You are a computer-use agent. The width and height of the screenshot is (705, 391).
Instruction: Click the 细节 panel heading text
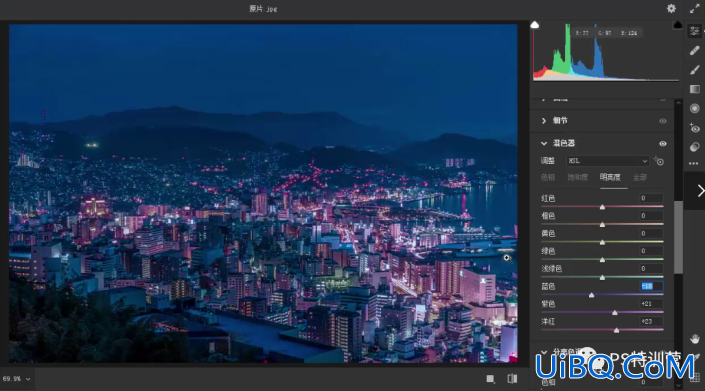pyautogui.click(x=560, y=121)
